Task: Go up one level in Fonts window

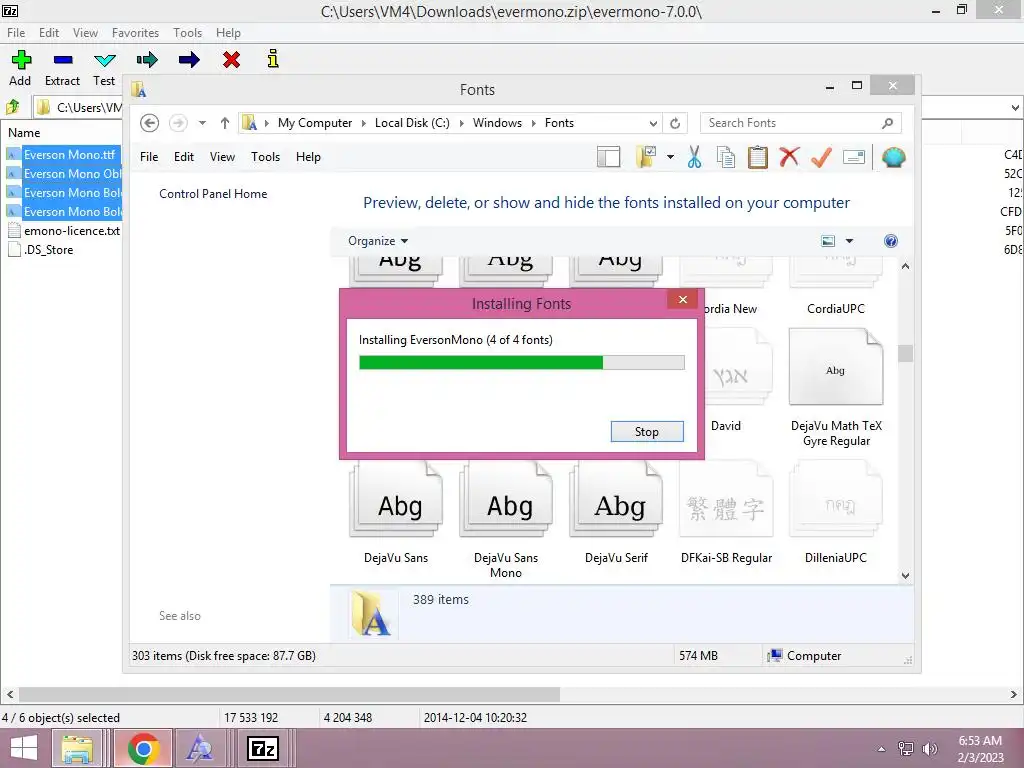Action: (x=225, y=123)
